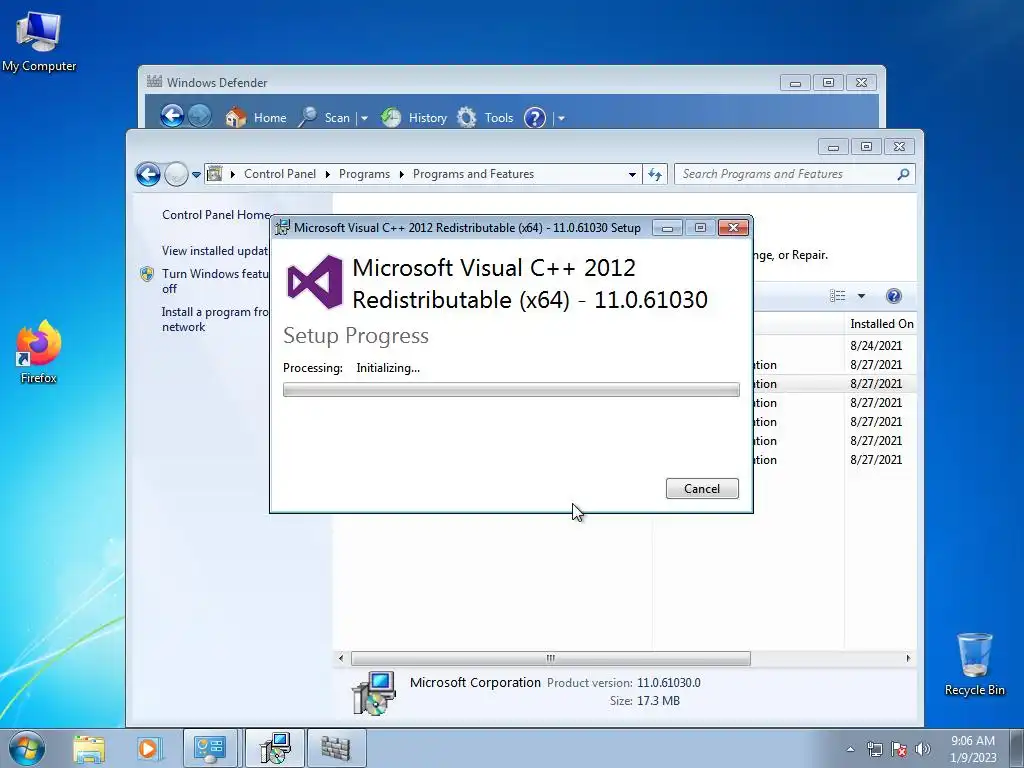Go back in Windows Defender window

point(172,117)
